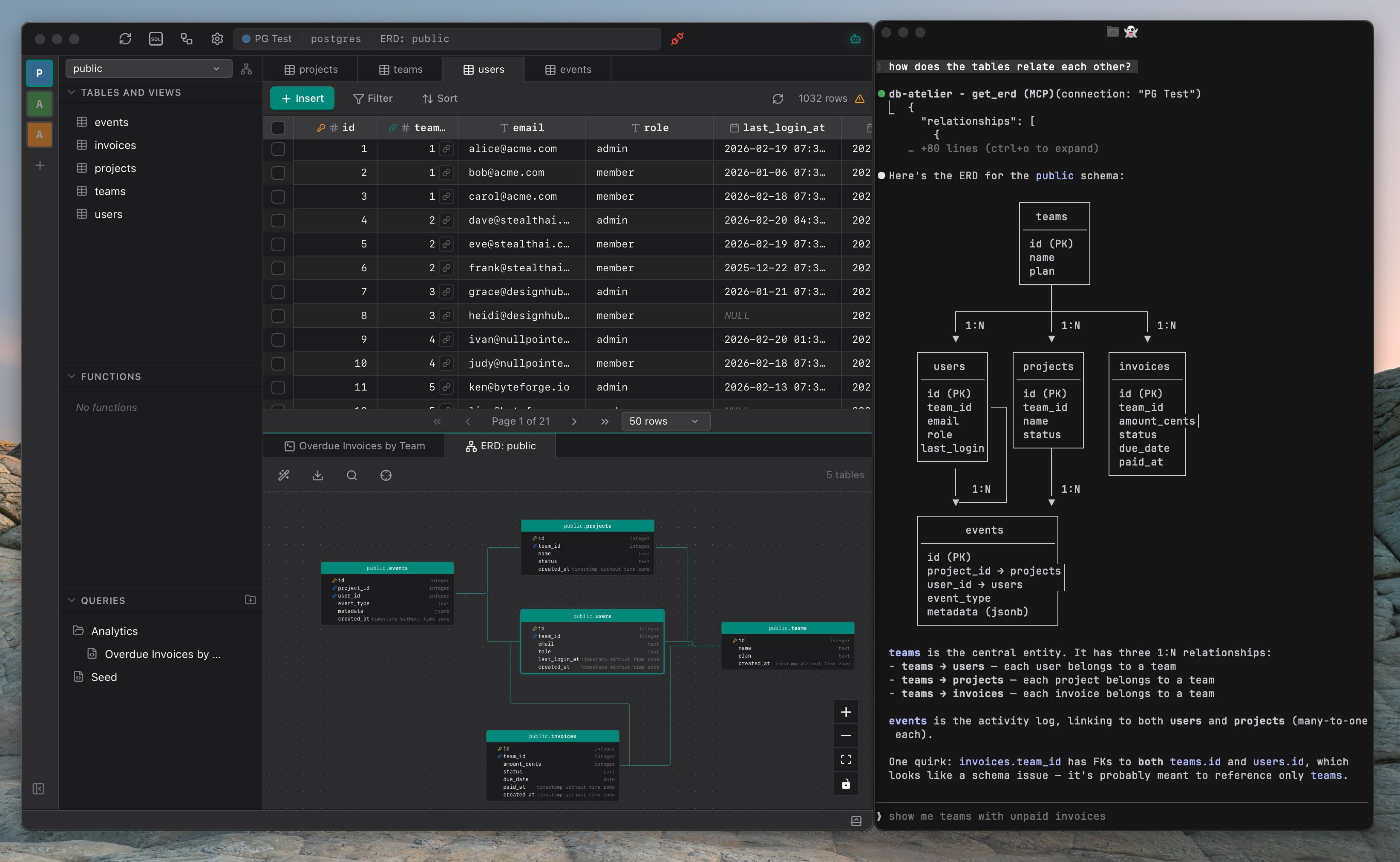The width and height of the screenshot is (1400, 862).
Task: Tick the checkbox for alice@acme.com row
Action: point(278,149)
